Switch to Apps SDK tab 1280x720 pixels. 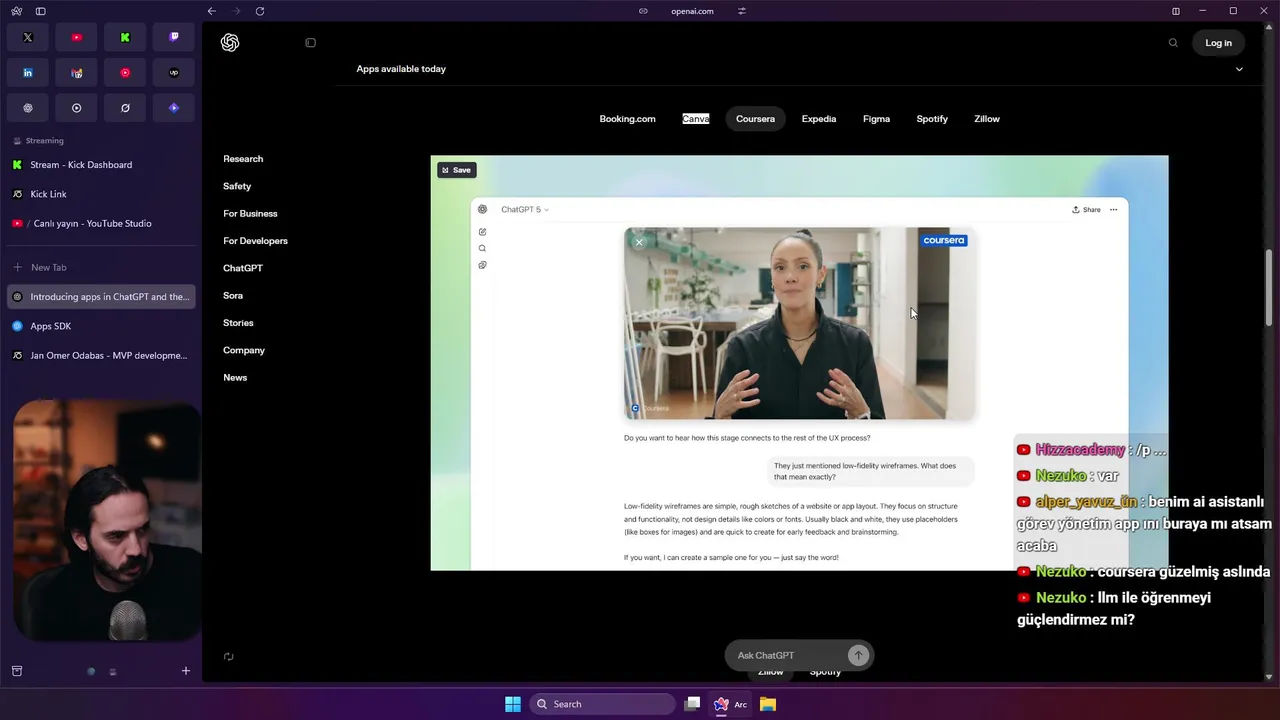click(x=101, y=326)
